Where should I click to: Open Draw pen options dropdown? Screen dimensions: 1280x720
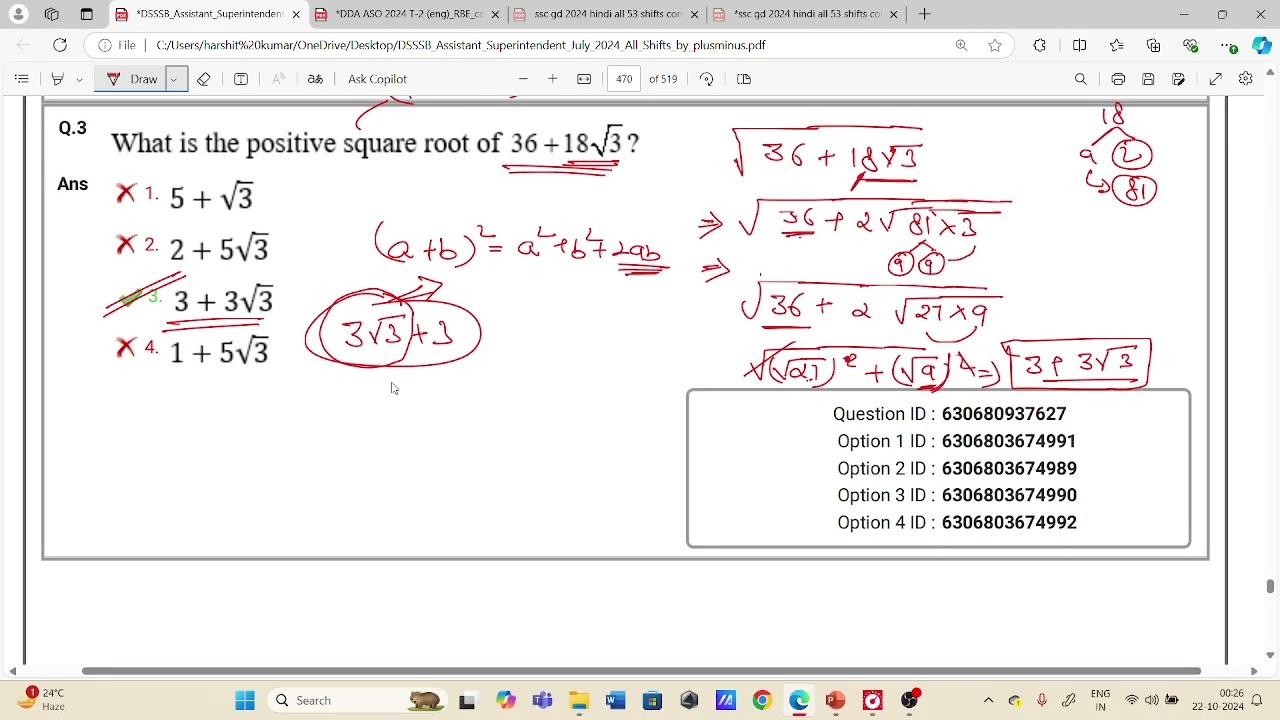point(175,79)
